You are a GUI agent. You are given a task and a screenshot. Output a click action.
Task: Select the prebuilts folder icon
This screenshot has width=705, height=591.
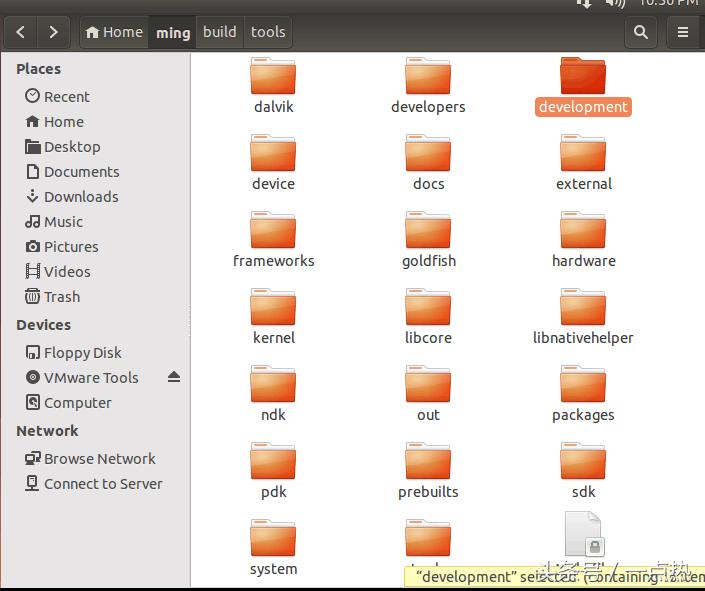pyautogui.click(x=428, y=461)
